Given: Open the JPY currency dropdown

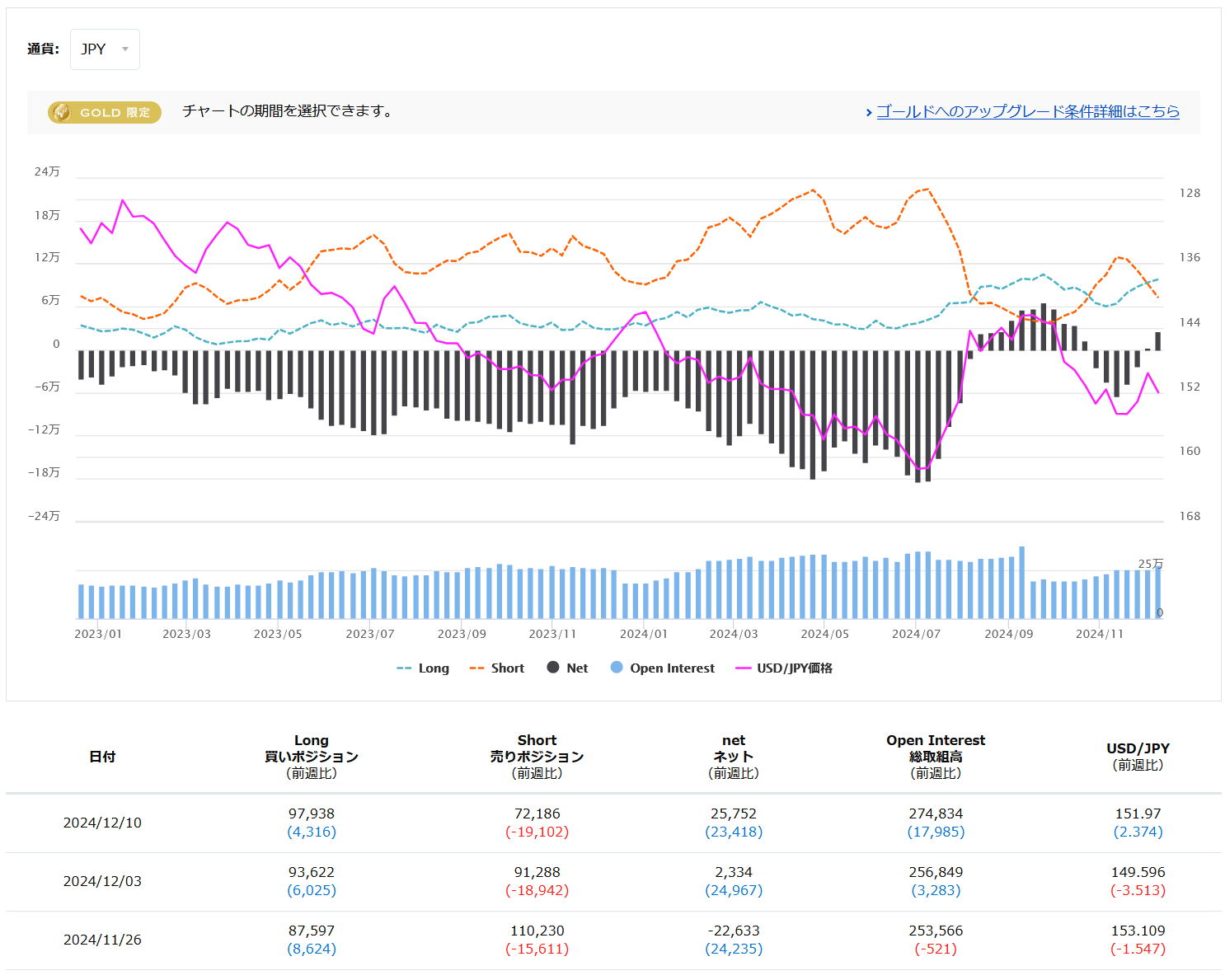Looking at the screenshot, I should pyautogui.click(x=104, y=49).
